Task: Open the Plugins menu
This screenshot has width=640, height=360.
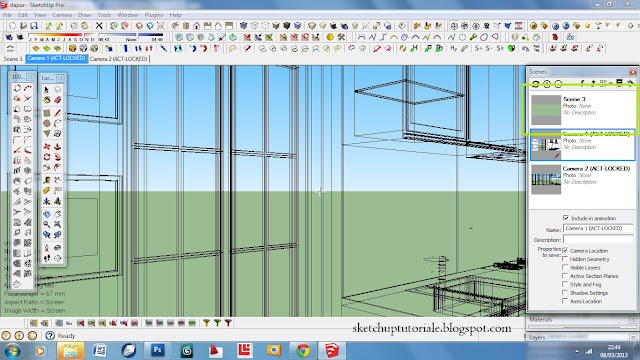Action: click(x=153, y=15)
